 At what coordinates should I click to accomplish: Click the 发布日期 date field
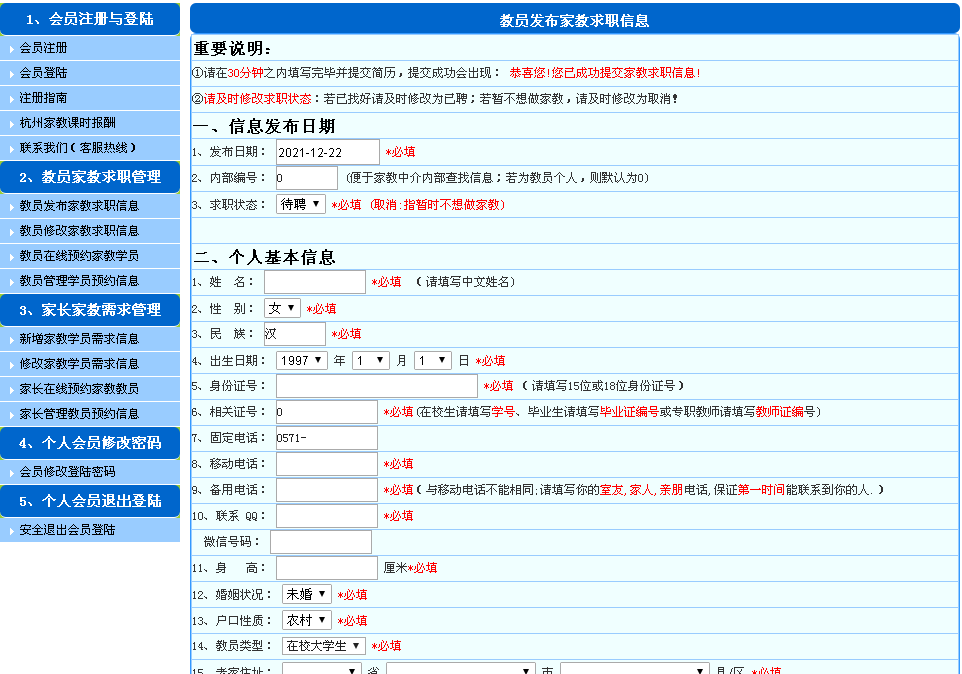(328, 152)
